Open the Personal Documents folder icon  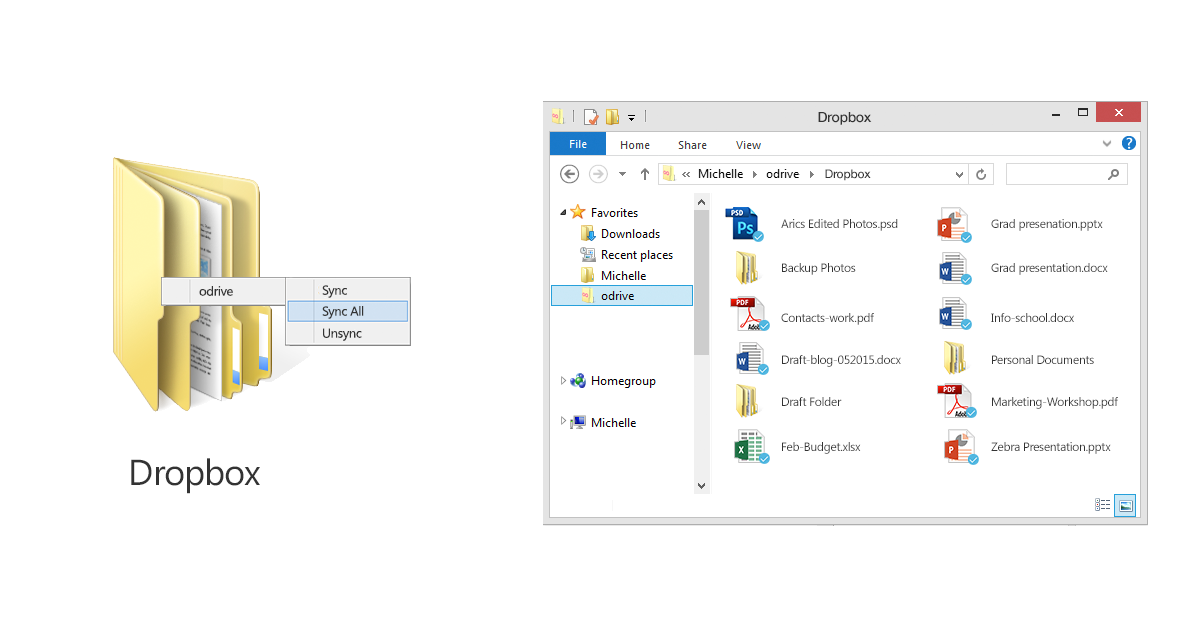coord(955,359)
